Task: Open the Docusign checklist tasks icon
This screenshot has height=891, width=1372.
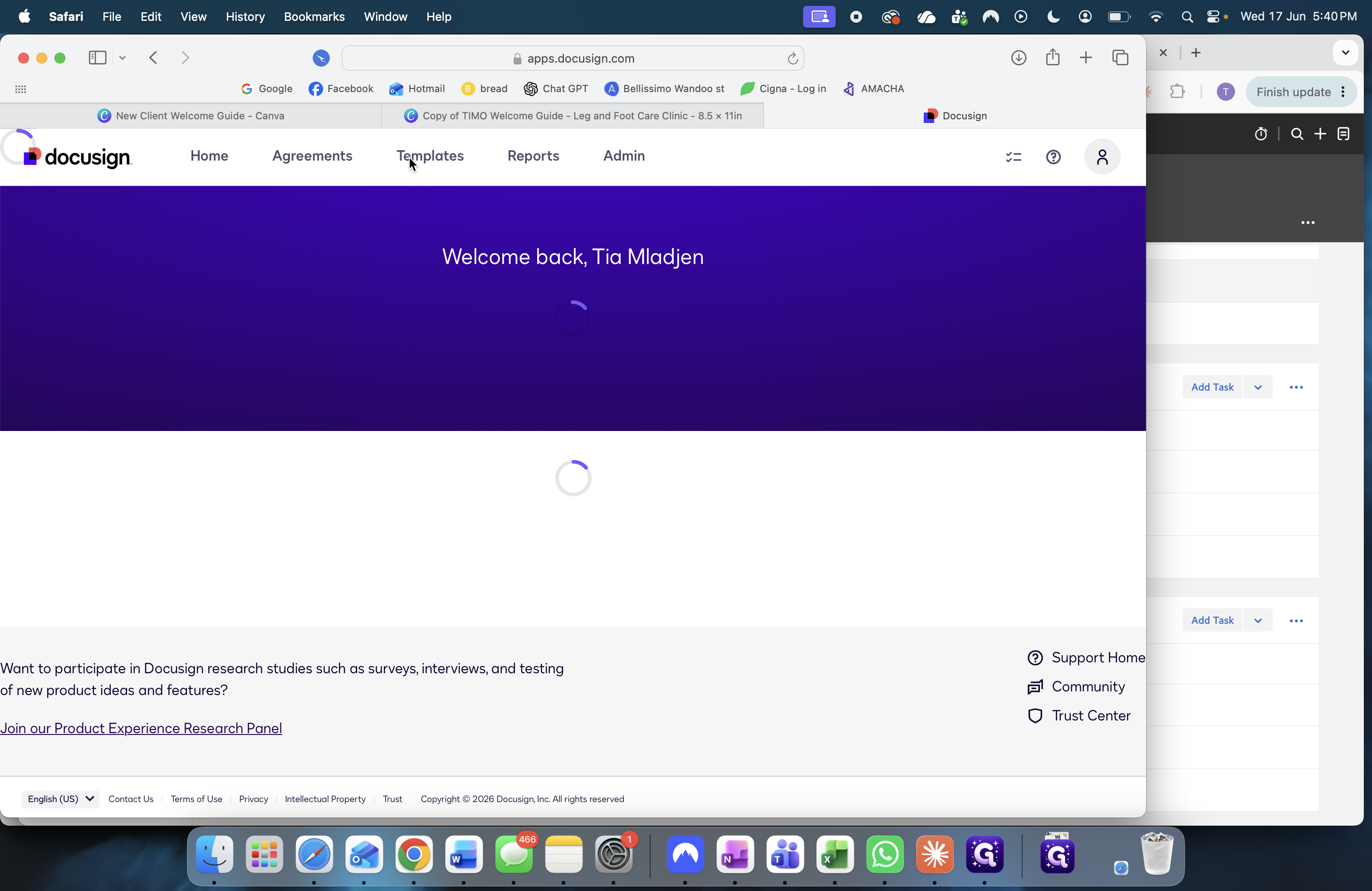Action: click(x=1014, y=157)
